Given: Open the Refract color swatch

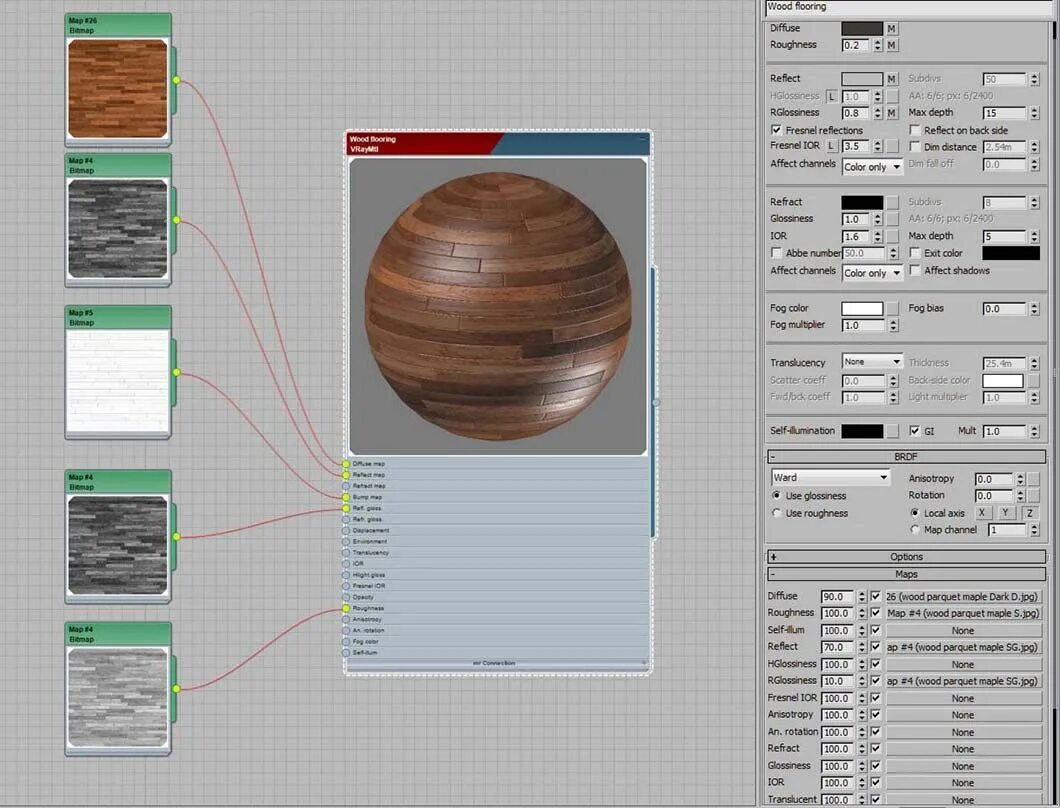Looking at the screenshot, I should [862, 202].
